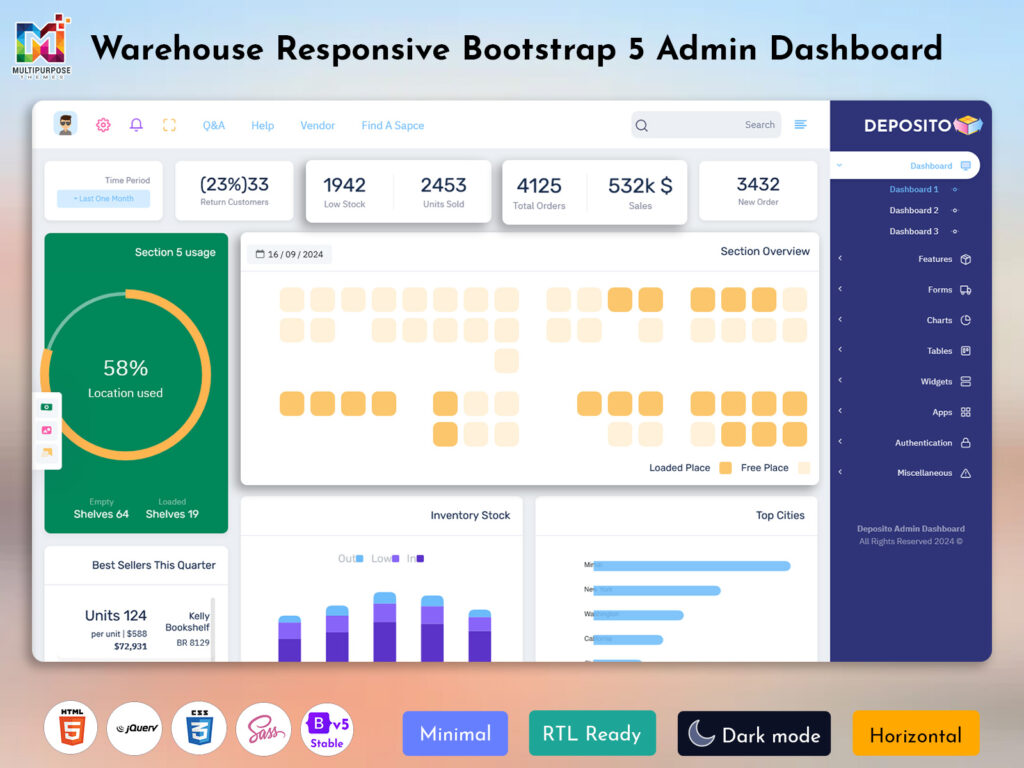Select Dashboard 2 in the sidebar

(x=913, y=210)
